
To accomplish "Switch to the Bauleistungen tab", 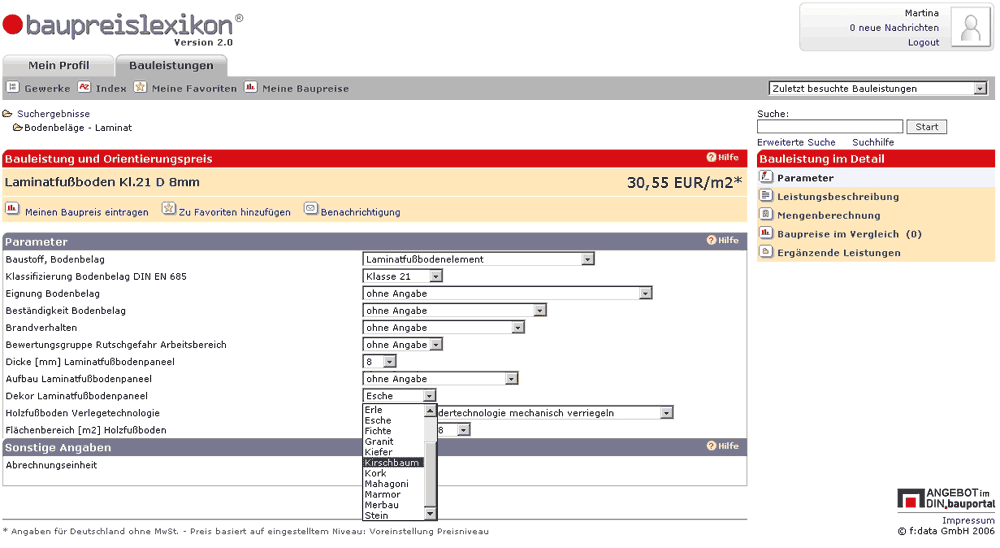I will point(171,66).
